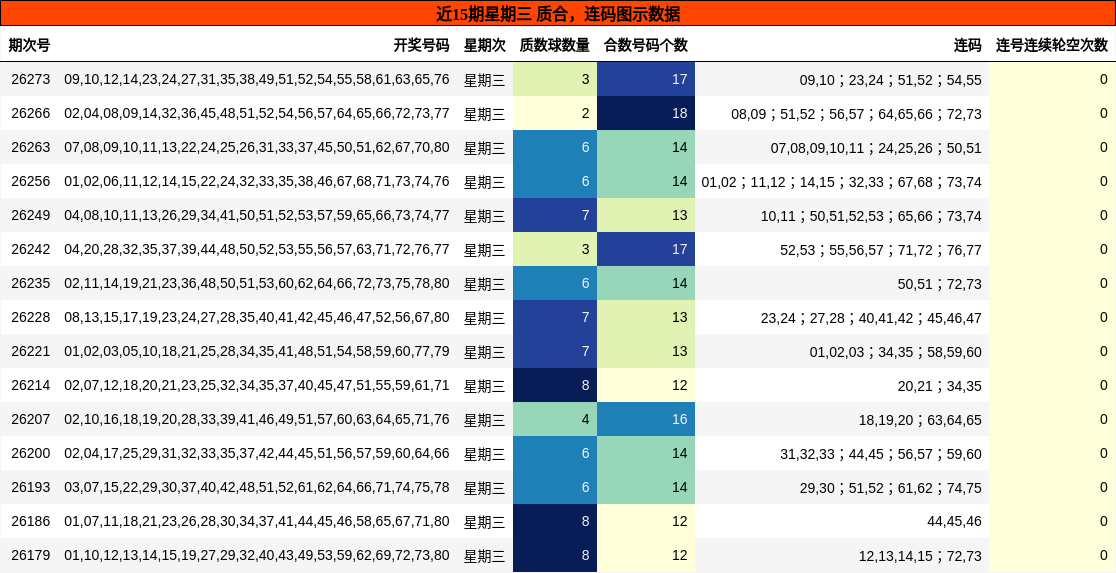Screen dimensions: 1116x573
Task: Click the 质数球数量 column header
Action: click(x=554, y=45)
